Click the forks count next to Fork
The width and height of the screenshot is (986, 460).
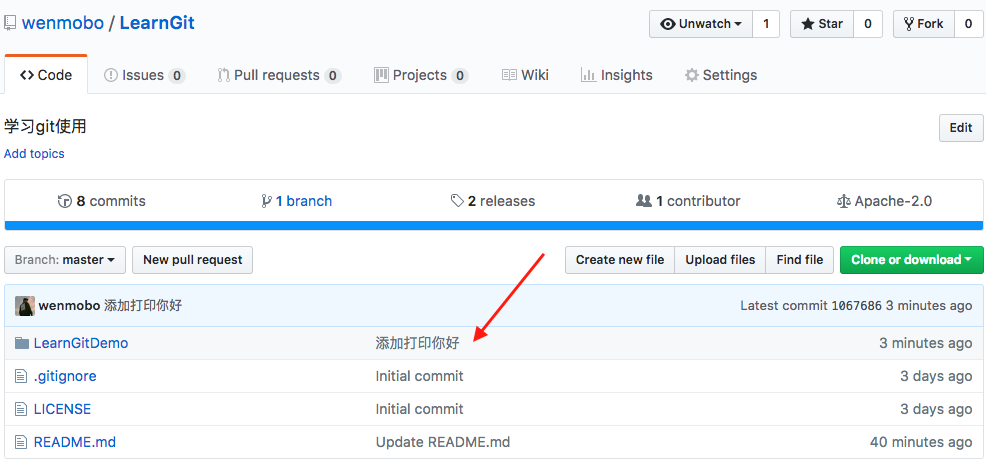[x=968, y=24]
